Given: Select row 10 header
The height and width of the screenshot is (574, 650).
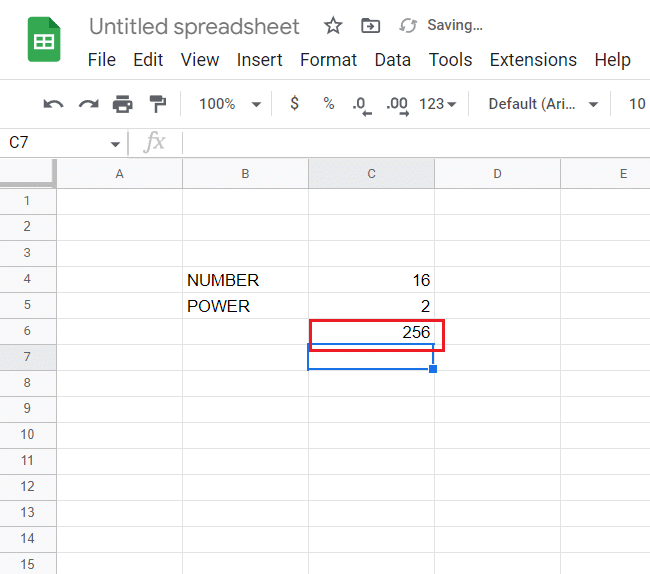Looking at the screenshot, I should (x=27, y=435).
